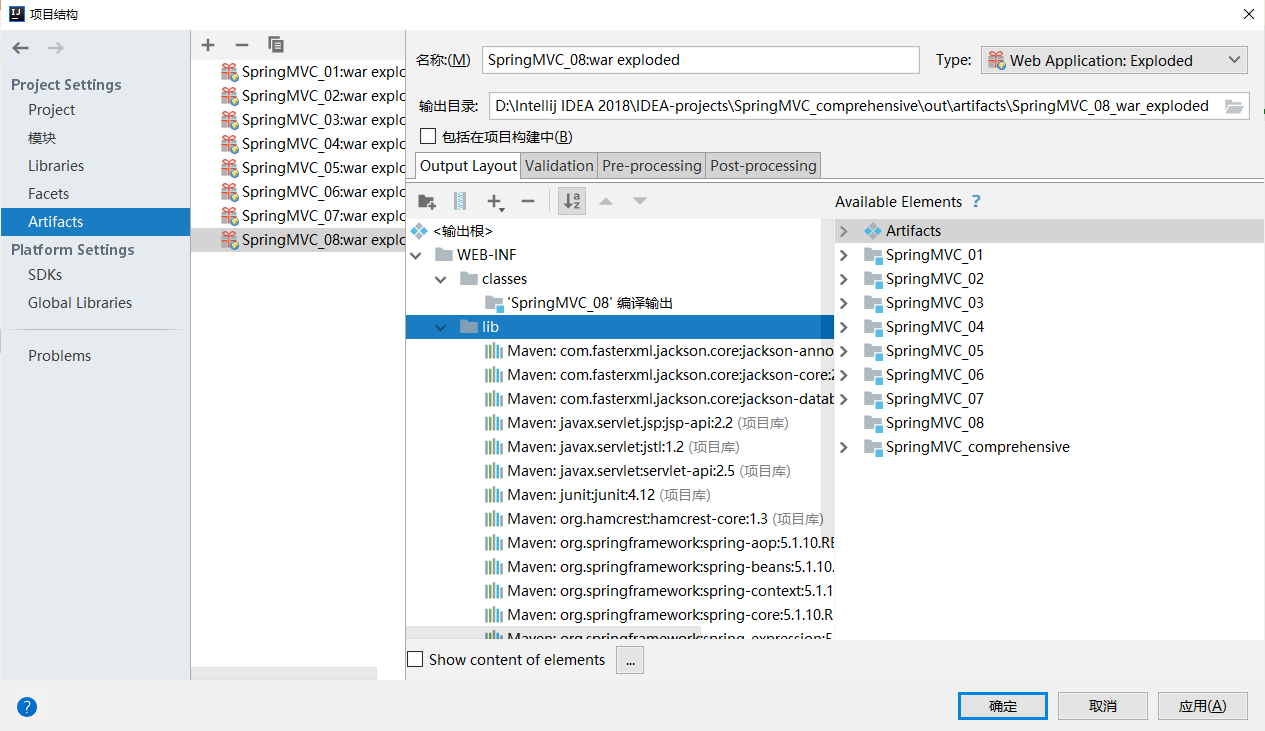Switch to the Output Layout tab
The height and width of the screenshot is (731, 1265).
pyautogui.click(x=468, y=165)
